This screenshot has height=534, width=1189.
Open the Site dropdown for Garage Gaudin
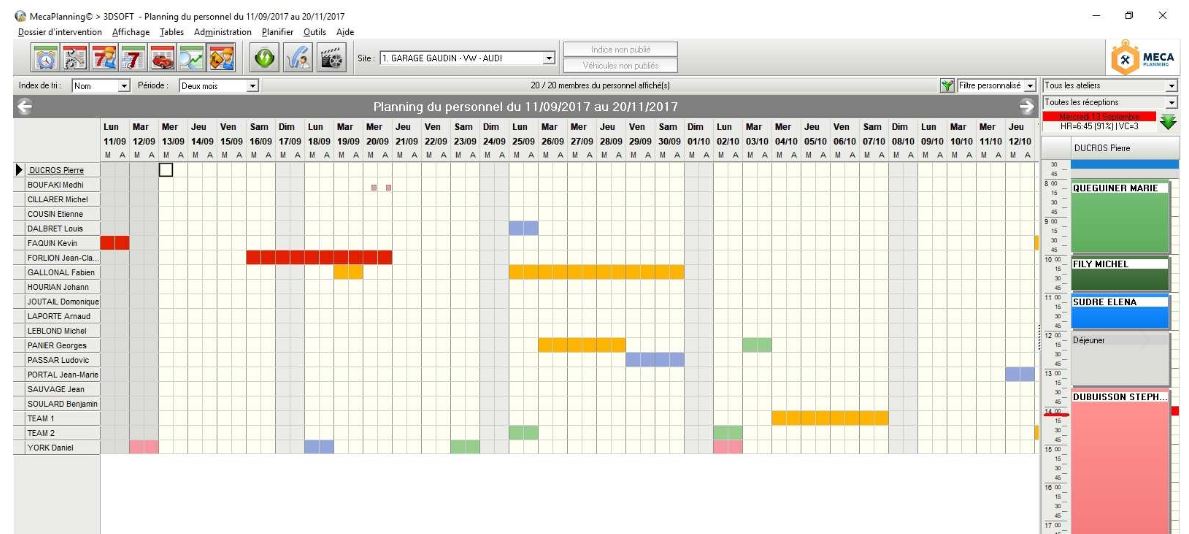(x=548, y=58)
